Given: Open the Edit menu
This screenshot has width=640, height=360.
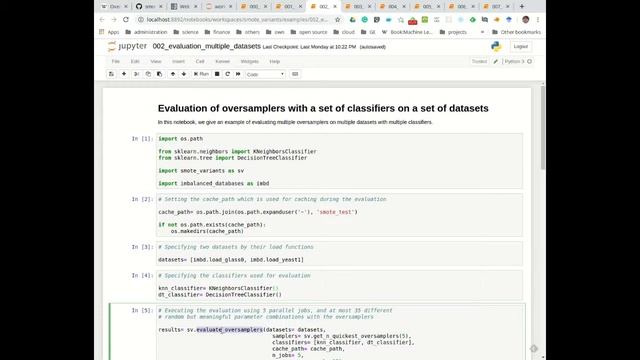Looking at the screenshot, I should [x=135, y=62].
